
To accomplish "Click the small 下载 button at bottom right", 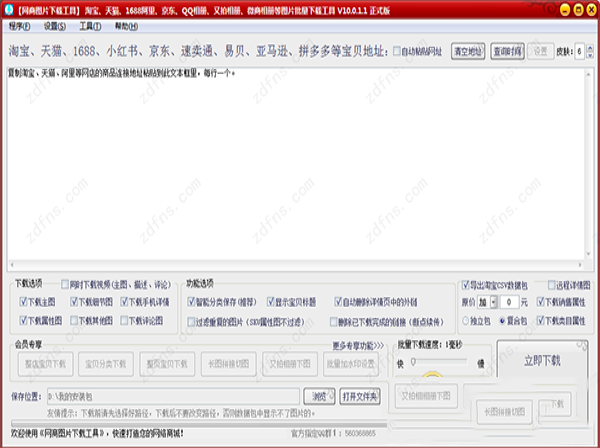I will tap(555, 404).
